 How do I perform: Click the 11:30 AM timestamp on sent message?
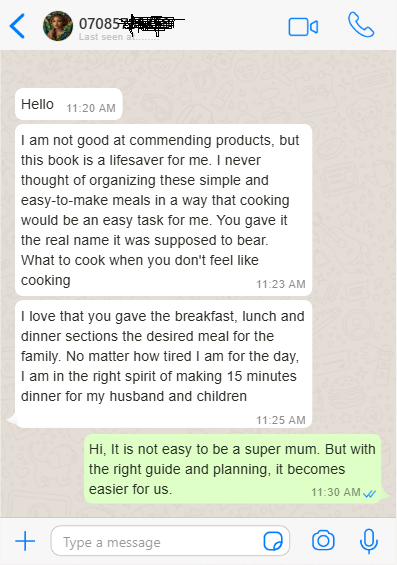click(336, 492)
